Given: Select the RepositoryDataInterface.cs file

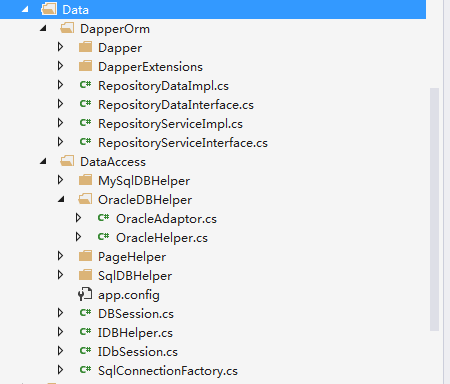Looking at the screenshot, I should (176, 105).
